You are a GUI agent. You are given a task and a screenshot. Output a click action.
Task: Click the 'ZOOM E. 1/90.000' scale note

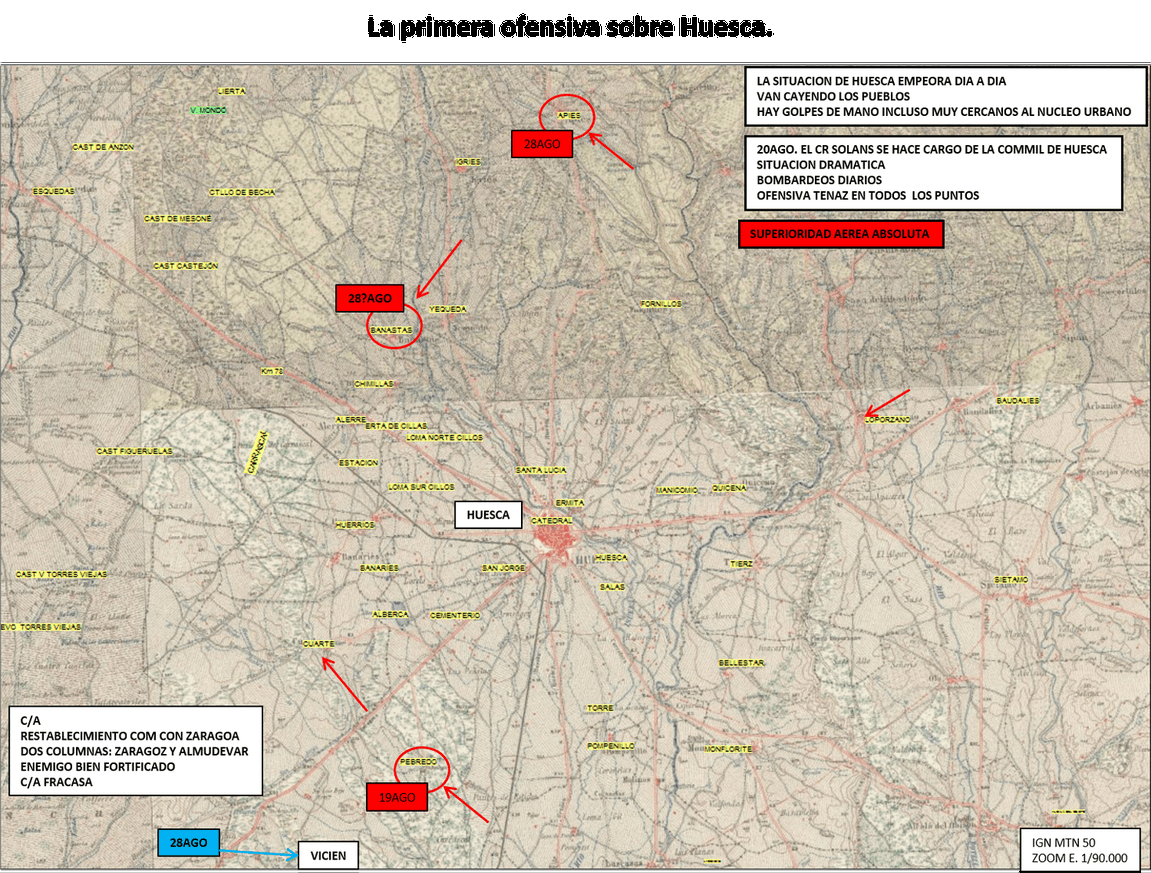(x=1079, y=858)
